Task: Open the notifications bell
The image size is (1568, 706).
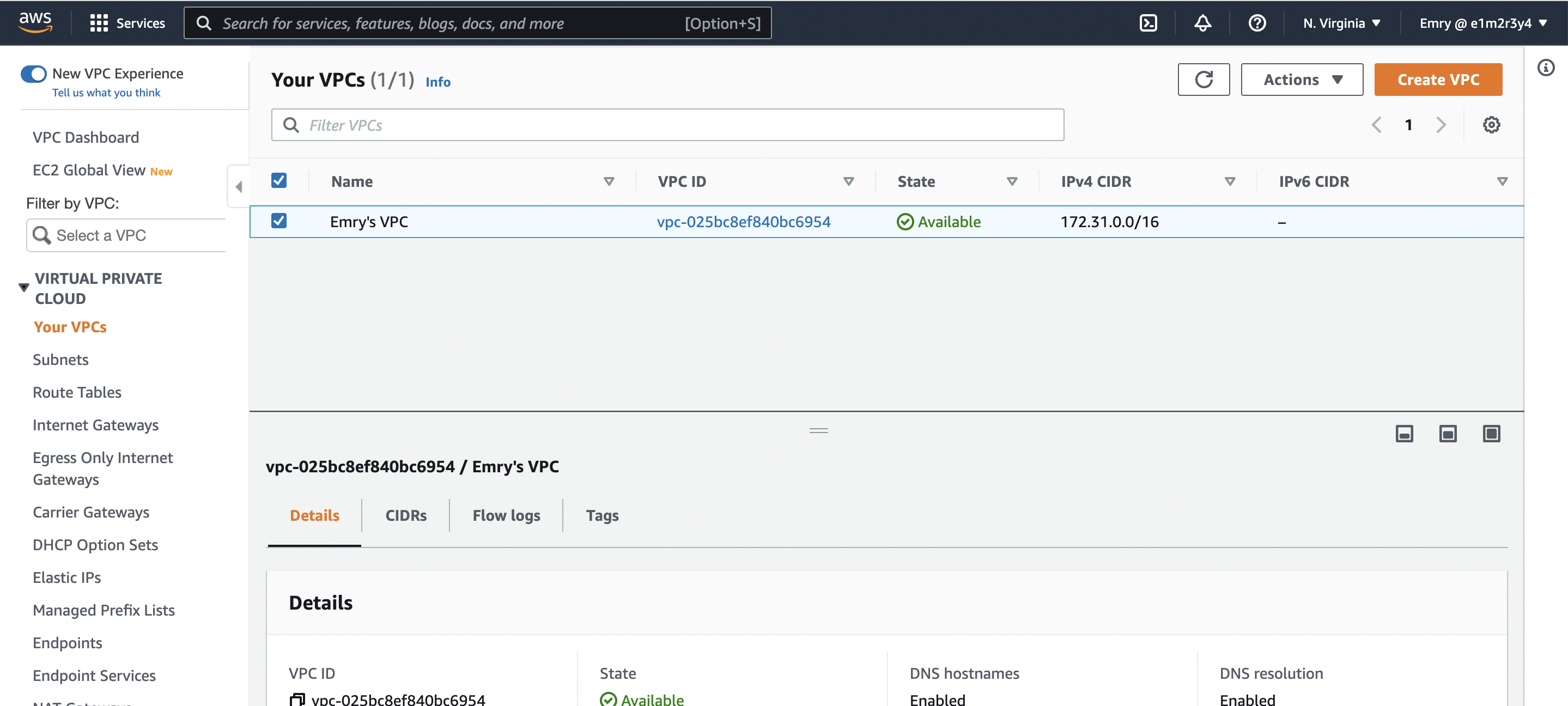Action: tap(1202, 23)
